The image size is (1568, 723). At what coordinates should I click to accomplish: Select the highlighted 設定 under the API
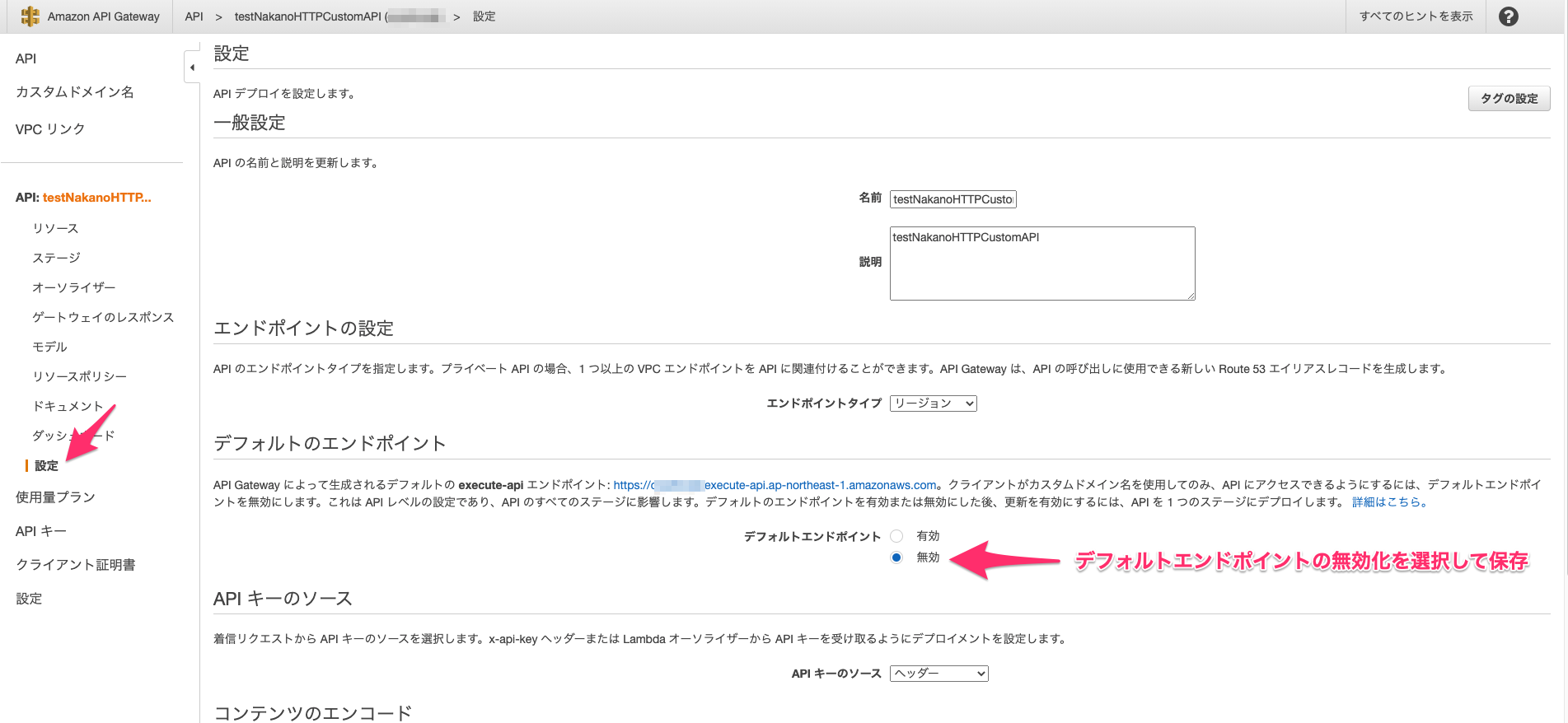tap(46, 466)
